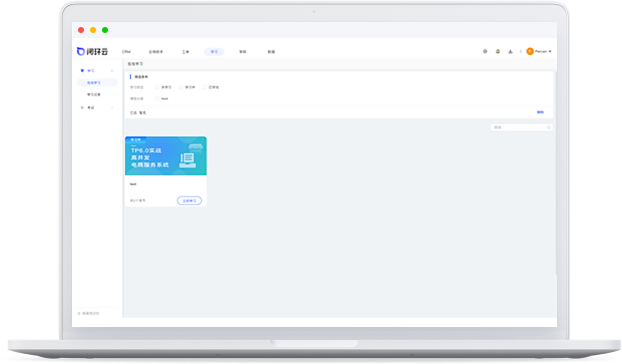This screenshot has height=364, width=622.
Task: Click the magnifier icon in the search box
Action: pos(549,127)
